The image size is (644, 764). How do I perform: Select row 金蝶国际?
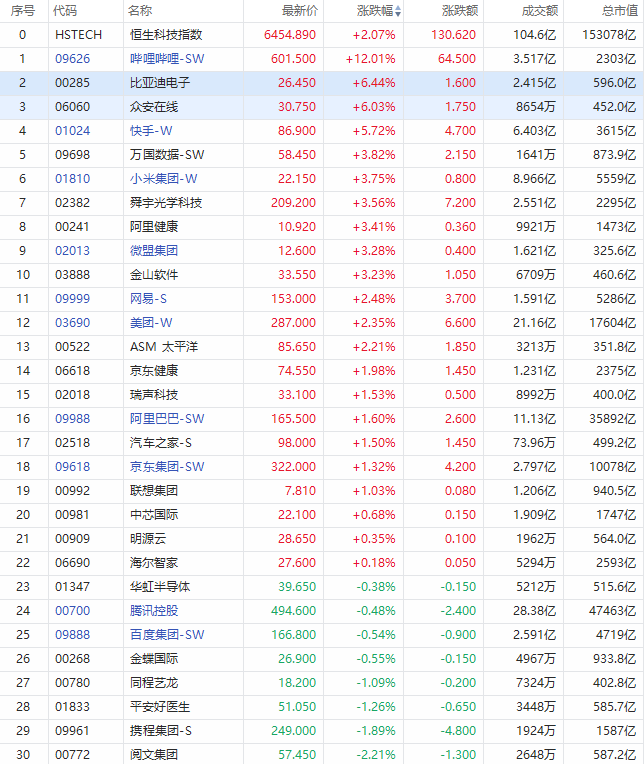(322, 658)
